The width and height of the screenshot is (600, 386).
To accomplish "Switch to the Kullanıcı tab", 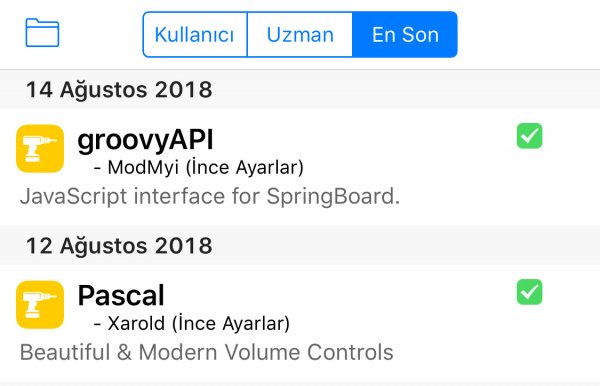I will click(195, 34).
